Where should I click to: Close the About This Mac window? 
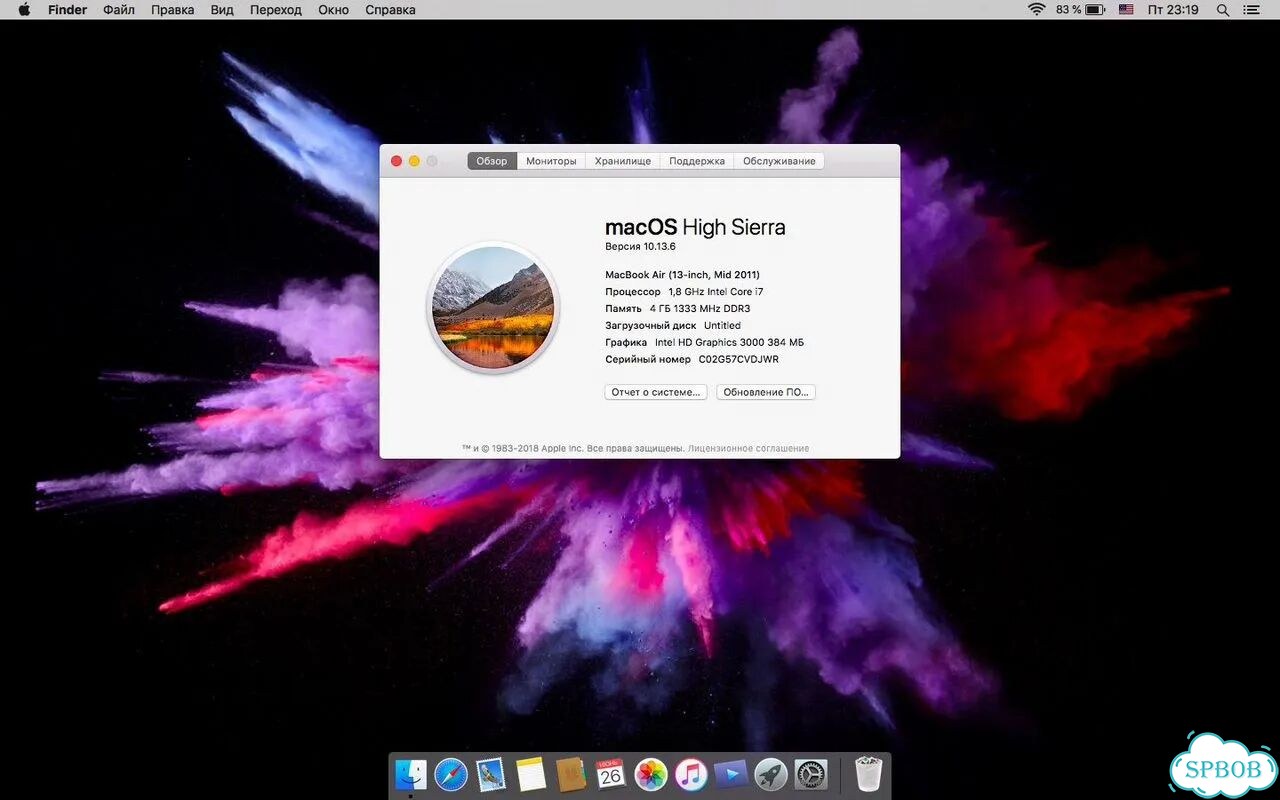click(396, 161)
